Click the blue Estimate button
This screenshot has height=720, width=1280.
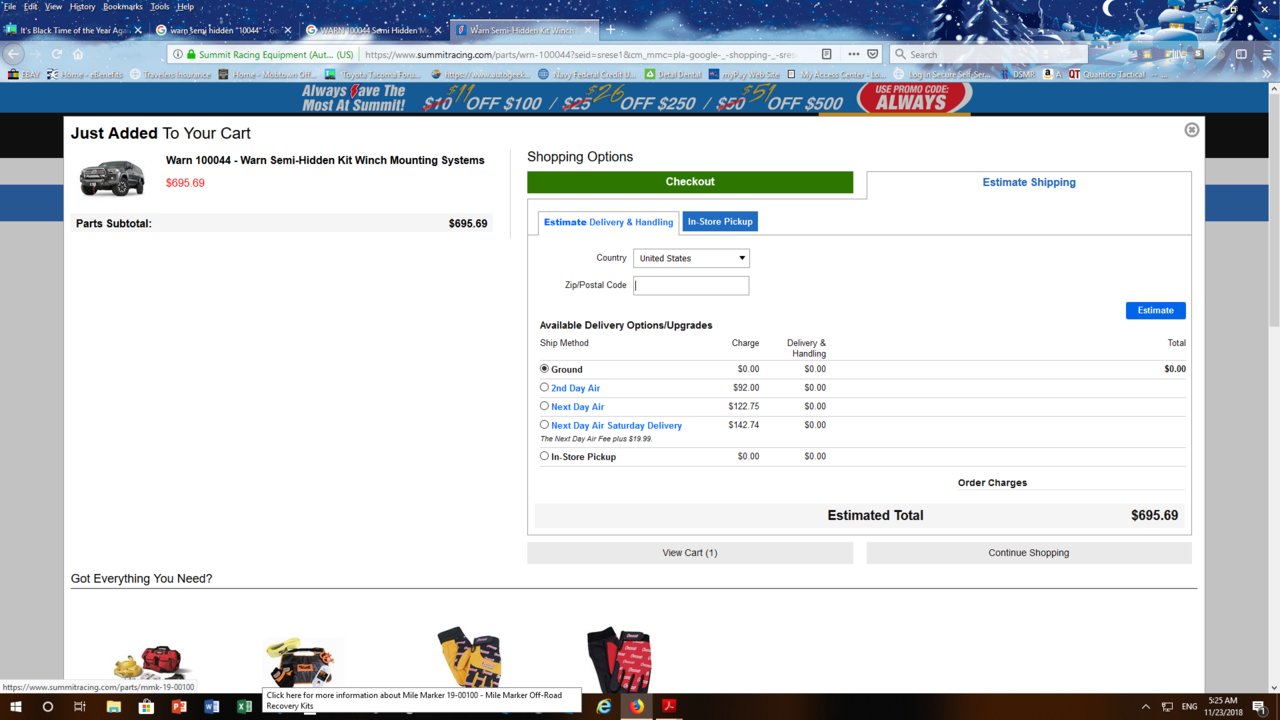pos(1155,310)
